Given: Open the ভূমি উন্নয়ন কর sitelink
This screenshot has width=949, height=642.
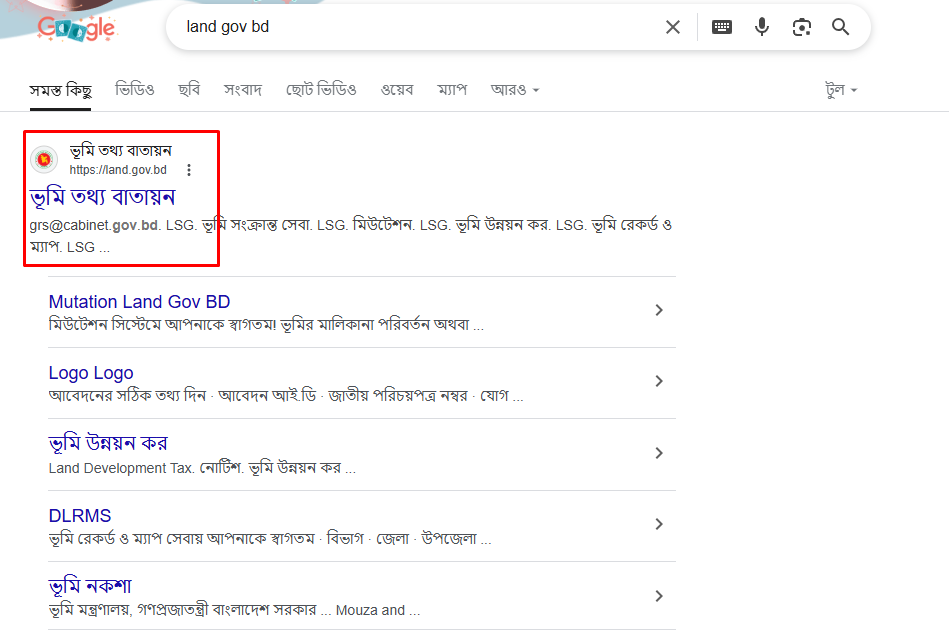Looking at the screenshot, I should pos(108,444).
